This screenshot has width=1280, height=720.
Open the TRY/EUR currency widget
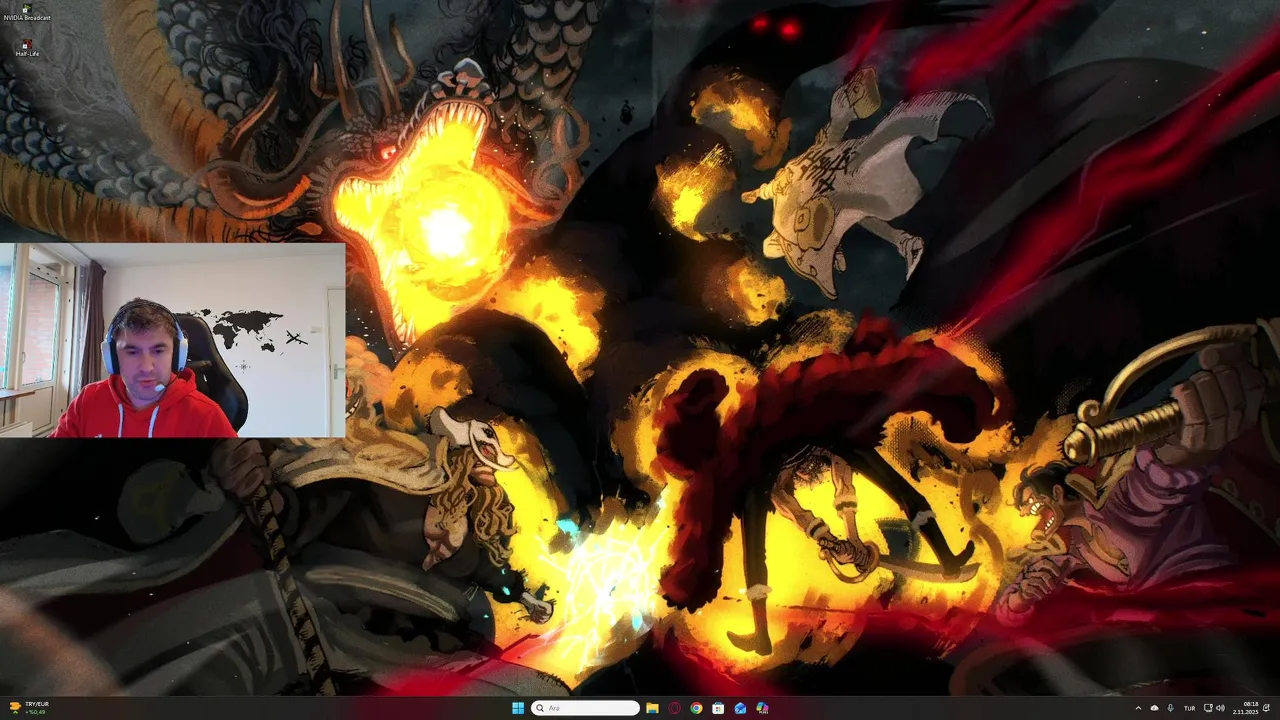30,708
